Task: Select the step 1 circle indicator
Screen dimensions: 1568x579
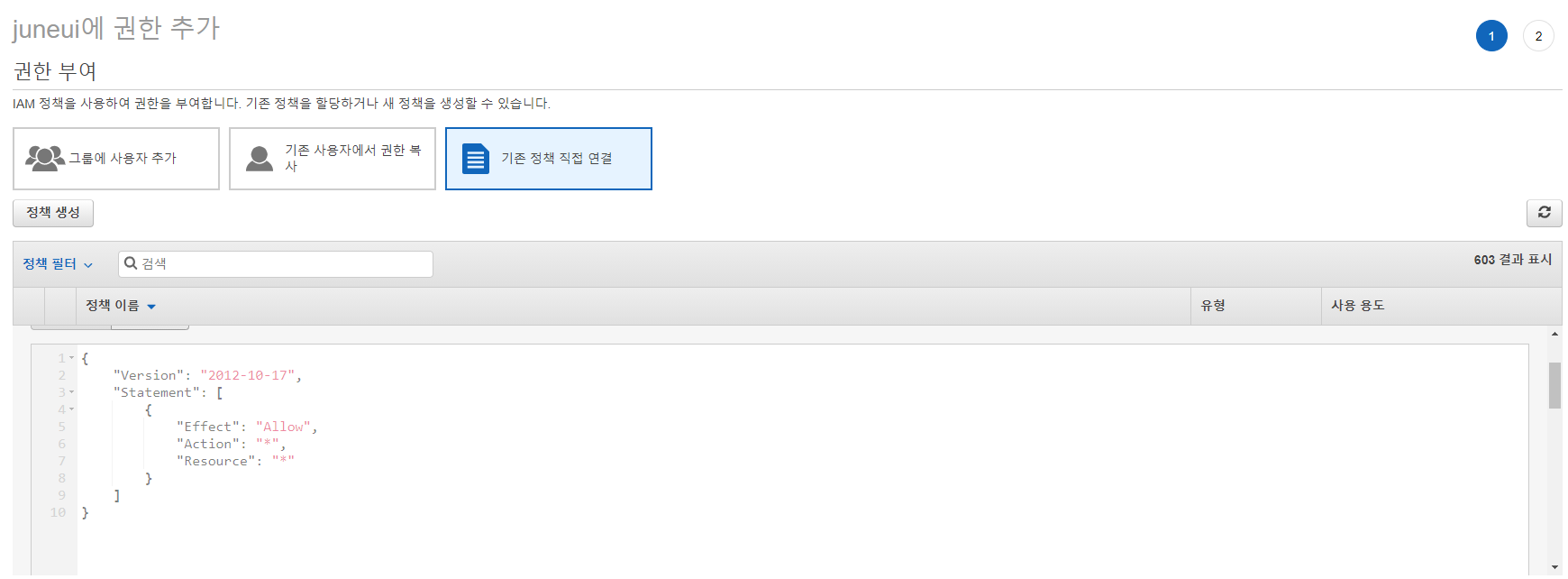Action: coord(1491,36)
